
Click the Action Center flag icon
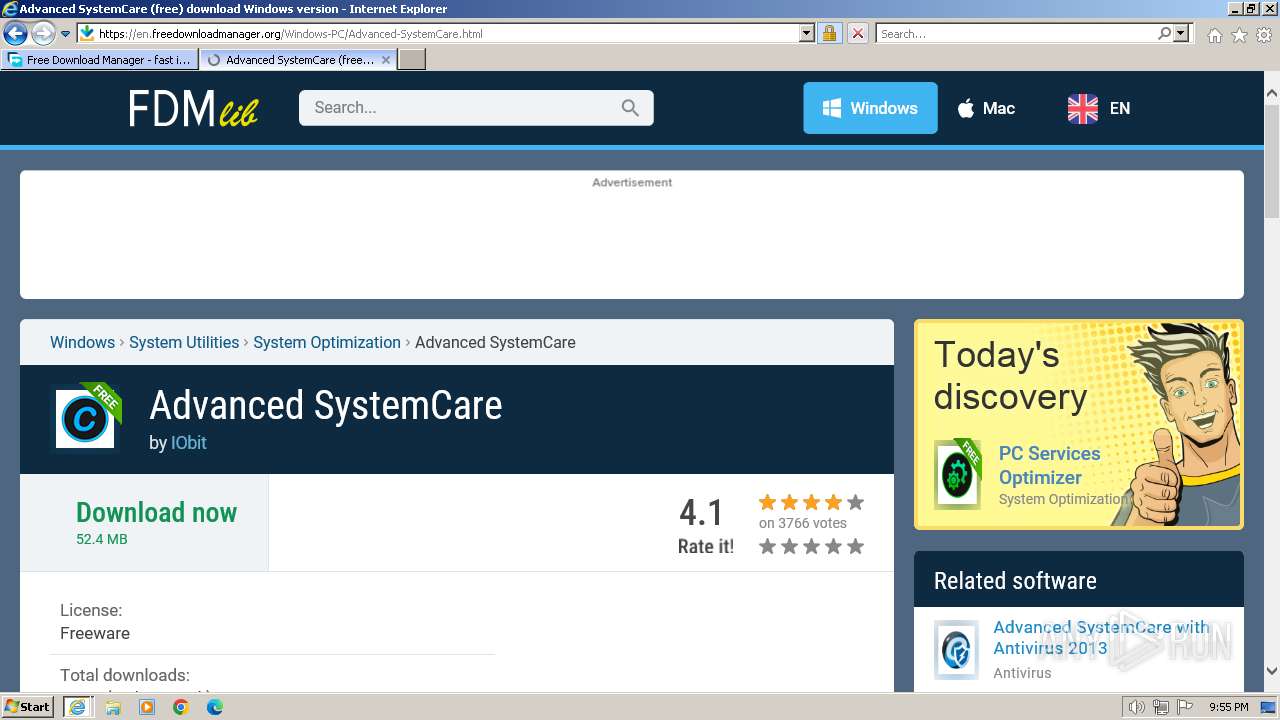coord(1184,707)
